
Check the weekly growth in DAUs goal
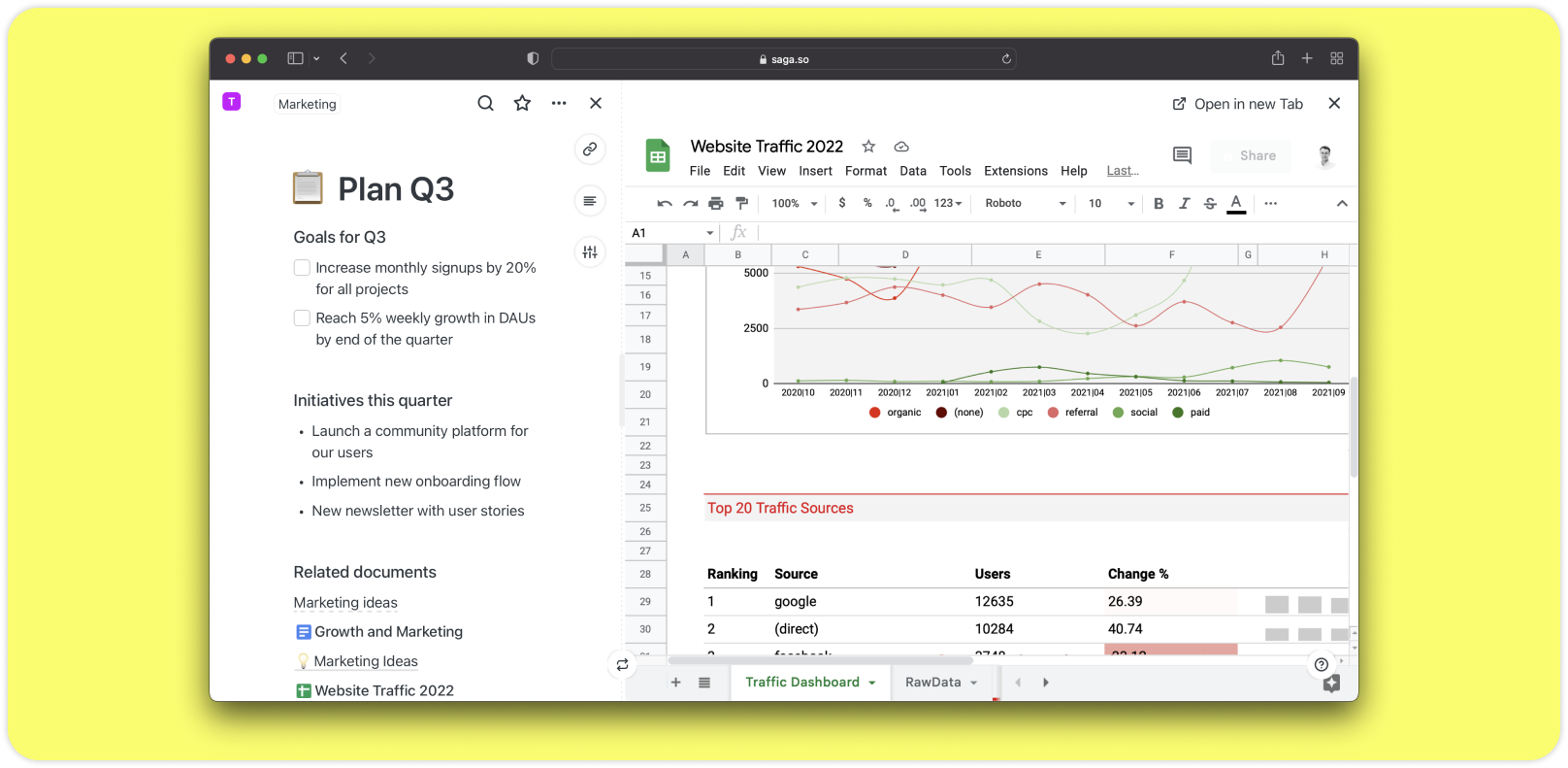pos(302,318)
